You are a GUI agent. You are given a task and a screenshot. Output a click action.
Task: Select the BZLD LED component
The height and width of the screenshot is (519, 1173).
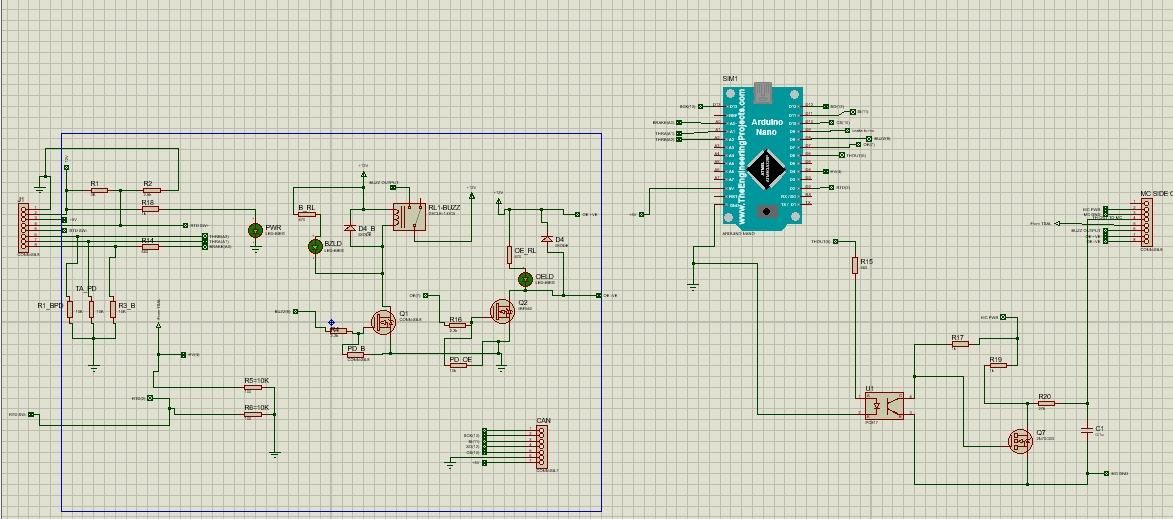click(x=316, y=246)
